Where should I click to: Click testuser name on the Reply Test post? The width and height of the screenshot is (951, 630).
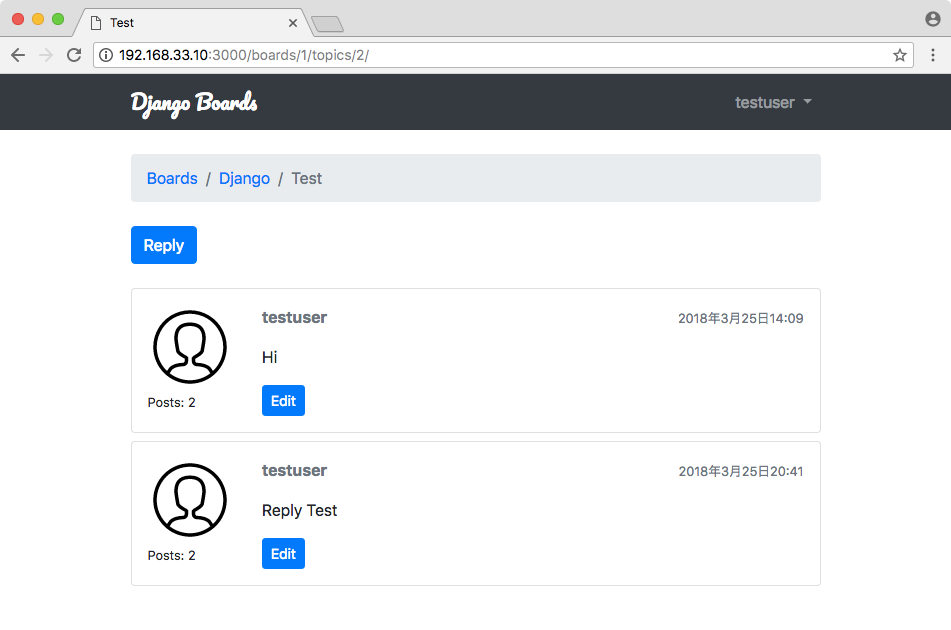(x=294, y=470)
